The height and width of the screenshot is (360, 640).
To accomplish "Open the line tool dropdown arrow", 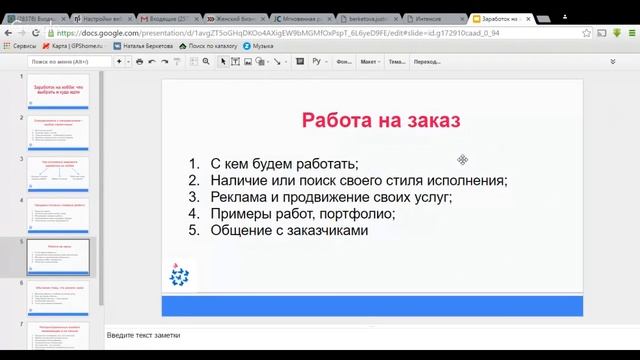I will pyautogui.click(x=286, y=62).
